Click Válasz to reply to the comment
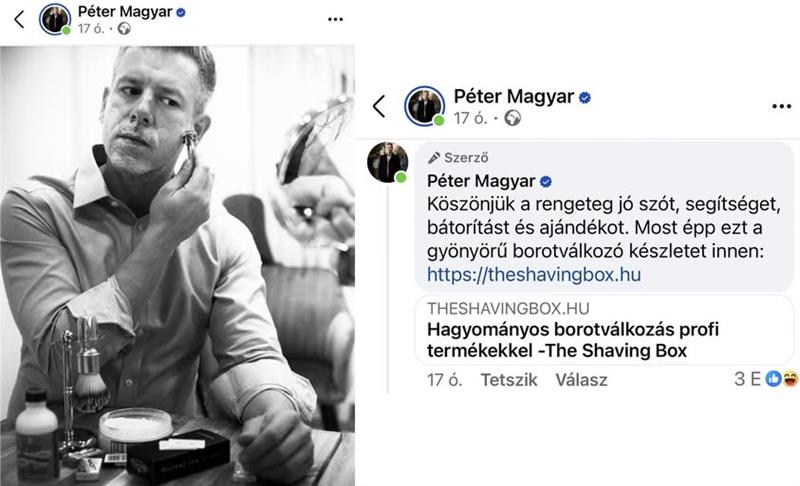This screenshot has height=486, width=800. pyautogui.click(x=581, y=380)
